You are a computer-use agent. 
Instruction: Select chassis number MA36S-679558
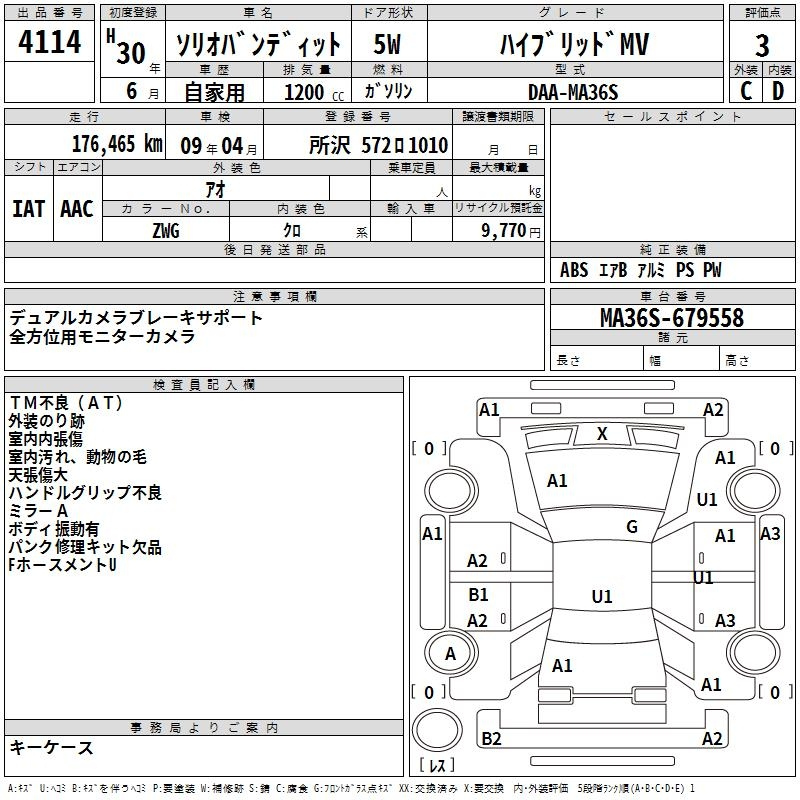click(x=671, y=318)
